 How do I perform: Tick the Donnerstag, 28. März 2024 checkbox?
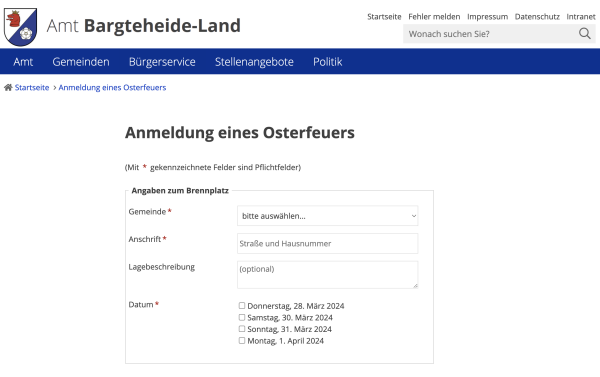click(x=242, y=305)
